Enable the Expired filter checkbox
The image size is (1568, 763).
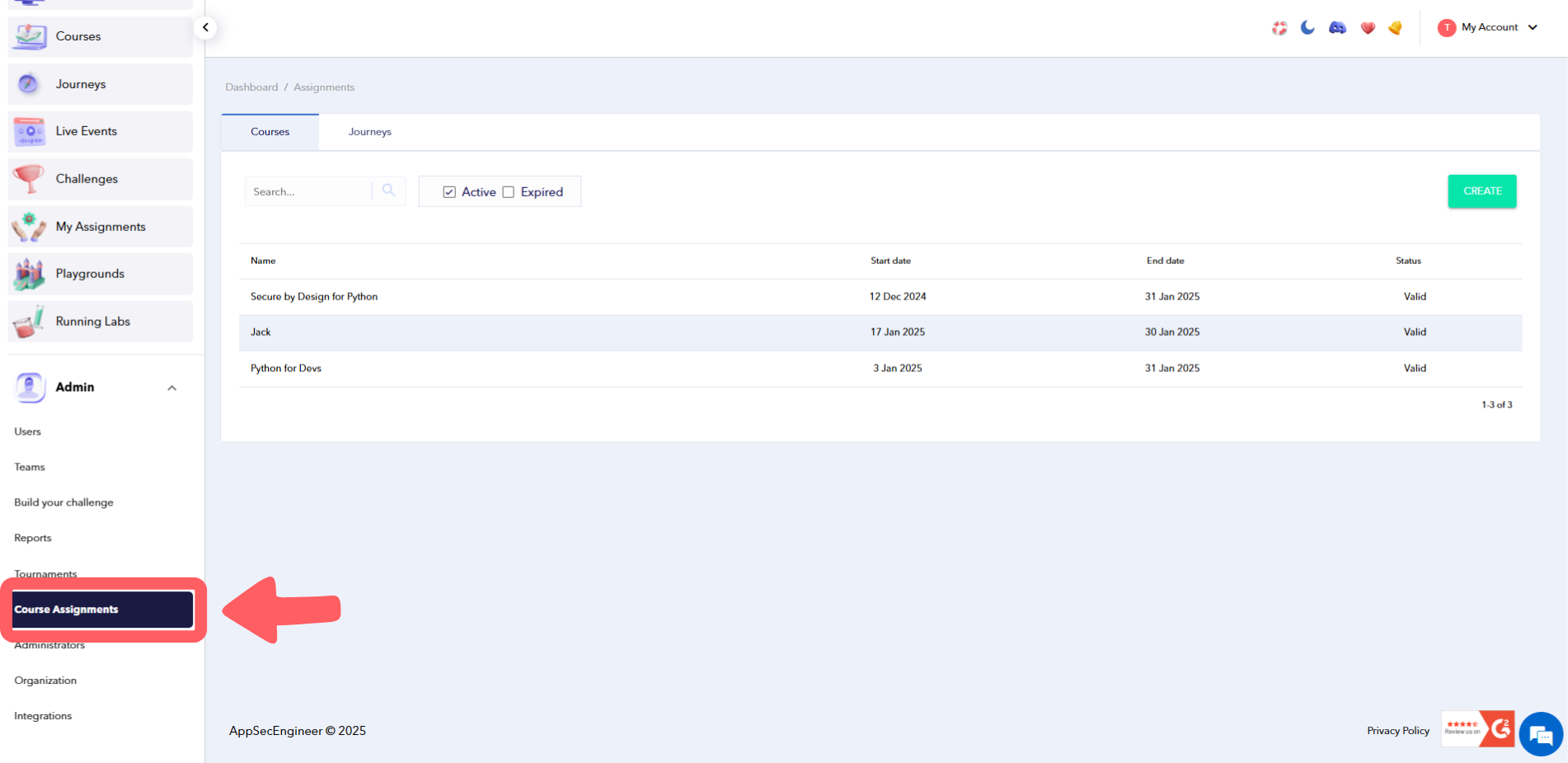[x=508, y=191]
